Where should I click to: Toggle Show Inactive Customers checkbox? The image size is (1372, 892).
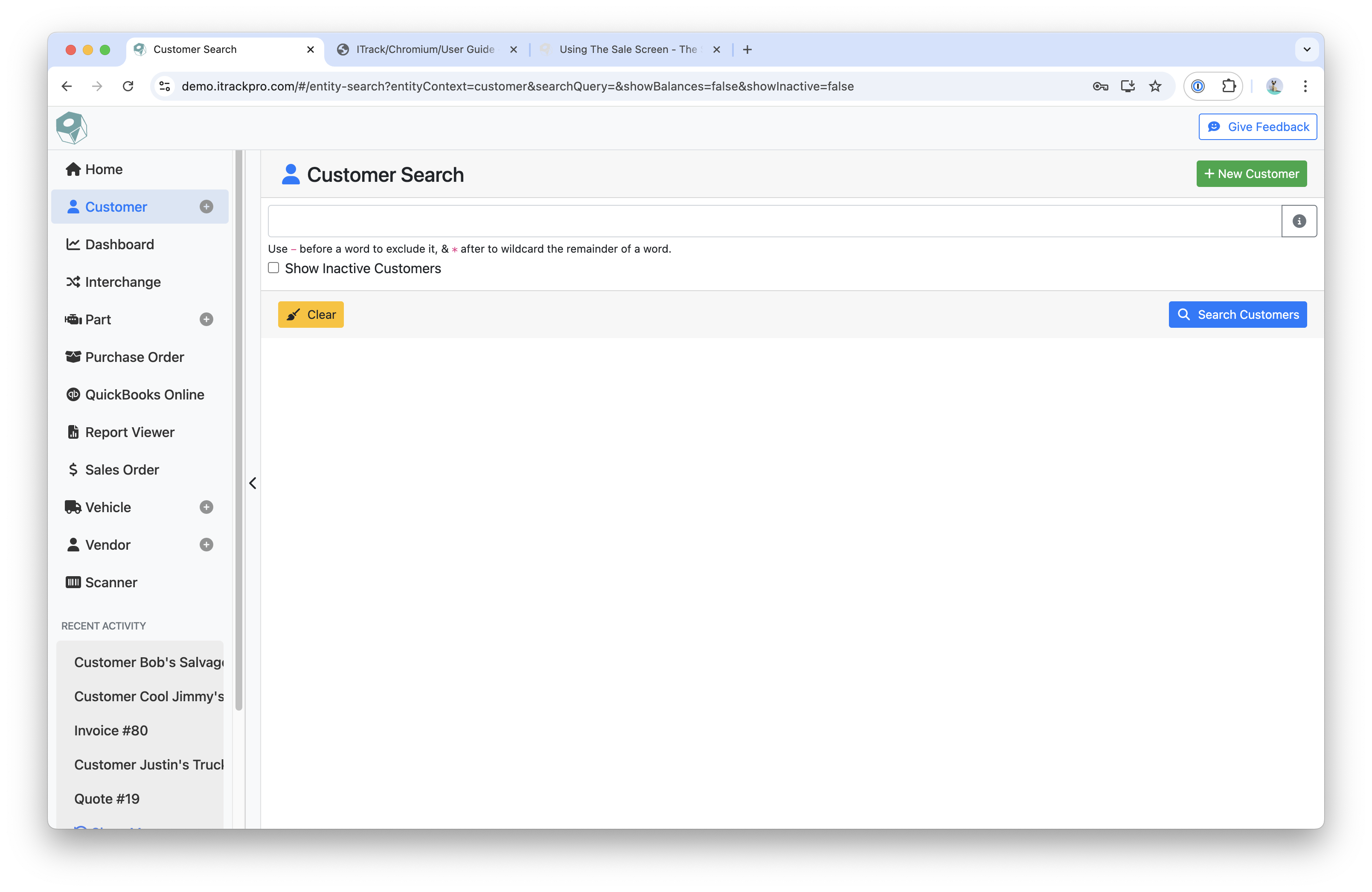click(x=274, y=268)
